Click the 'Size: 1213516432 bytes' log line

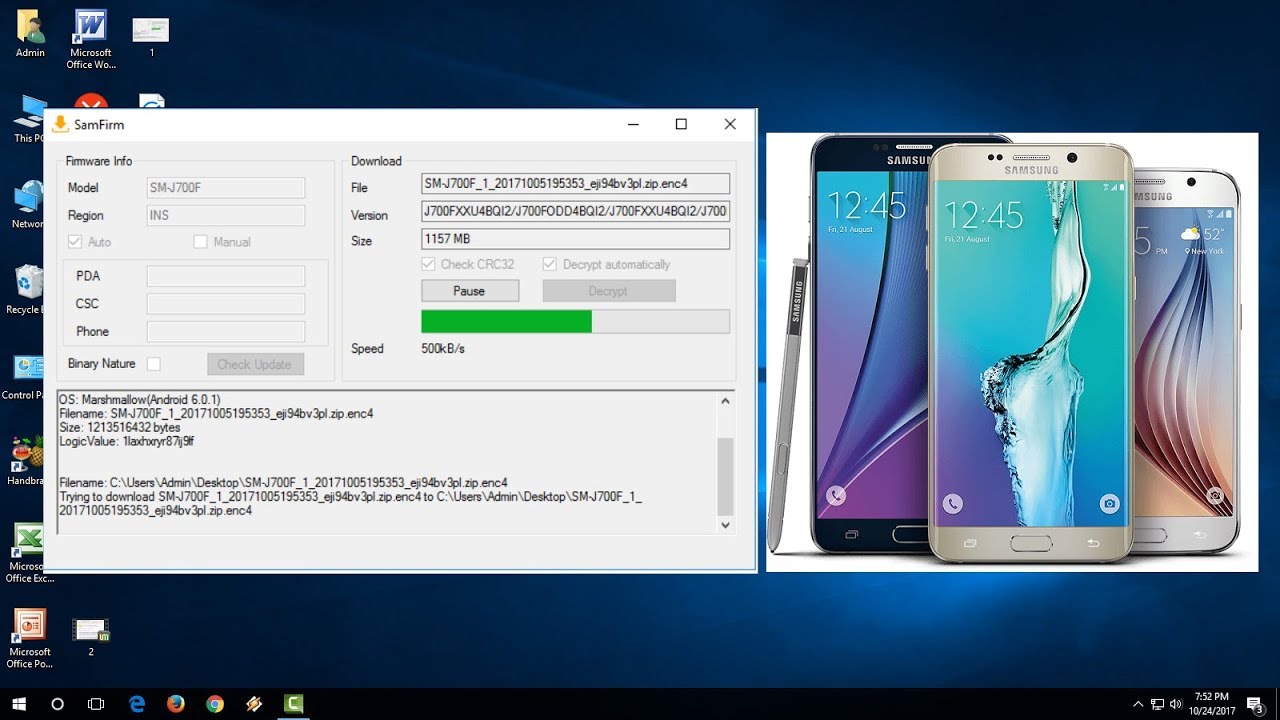(x=120, y=427)
